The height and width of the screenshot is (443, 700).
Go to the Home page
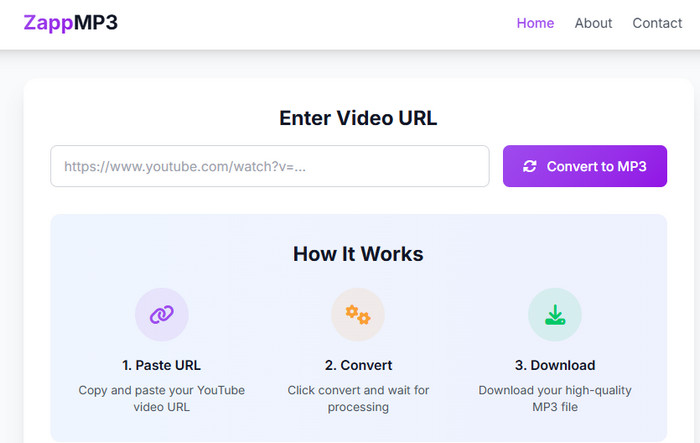pos(535,23)
